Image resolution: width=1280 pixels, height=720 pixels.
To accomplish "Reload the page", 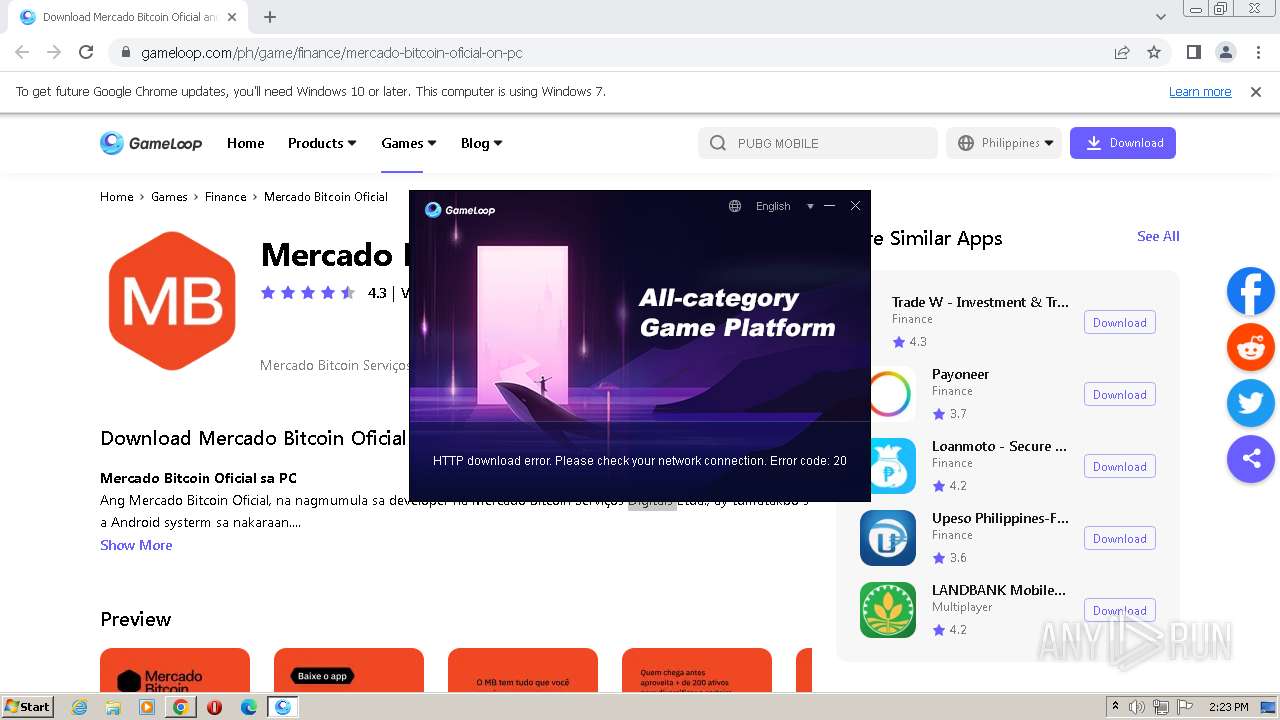I will pos(86,52).
